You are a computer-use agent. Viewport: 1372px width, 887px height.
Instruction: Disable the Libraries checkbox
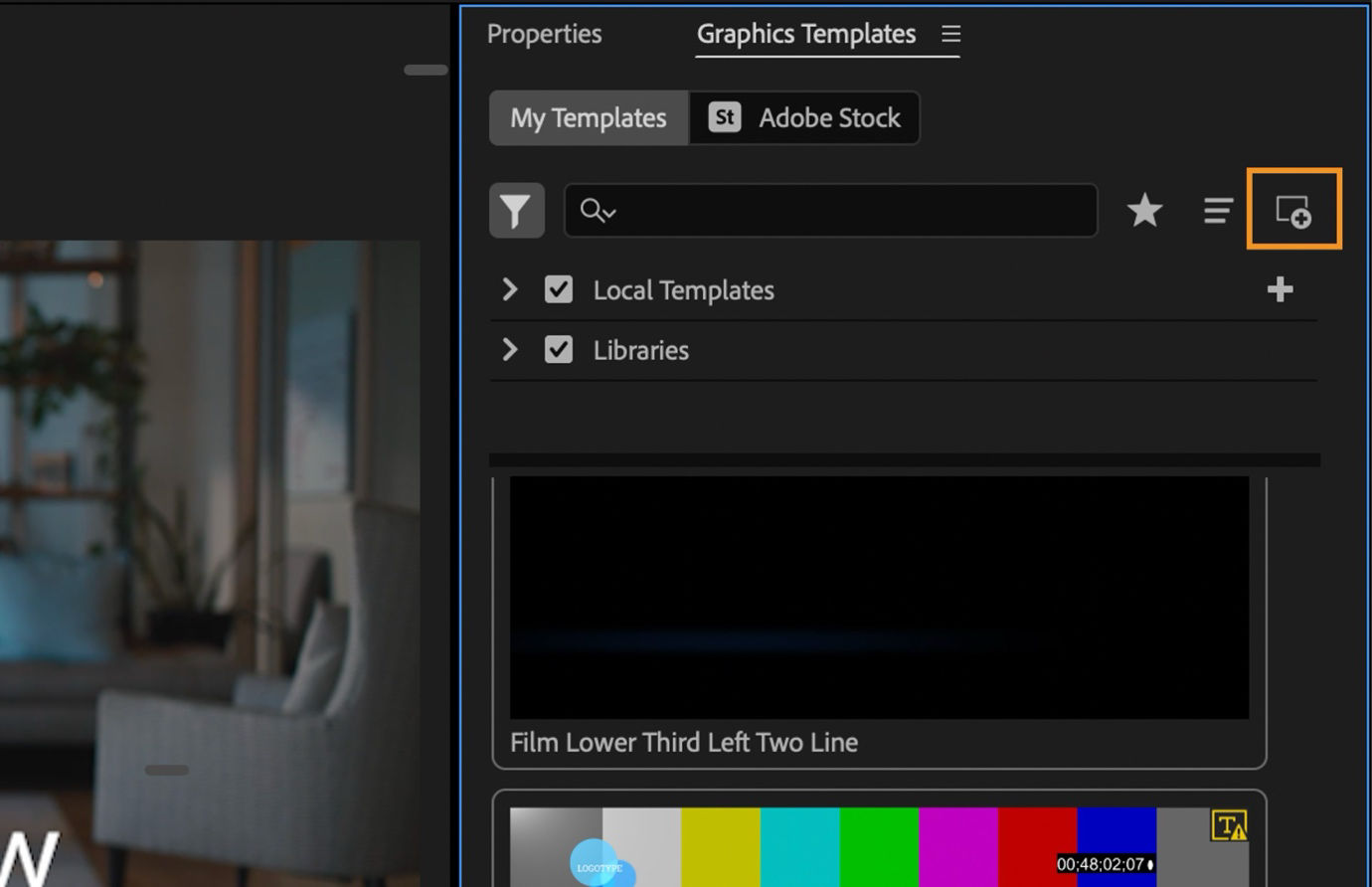pyautogui.click(x=558, y=350)
